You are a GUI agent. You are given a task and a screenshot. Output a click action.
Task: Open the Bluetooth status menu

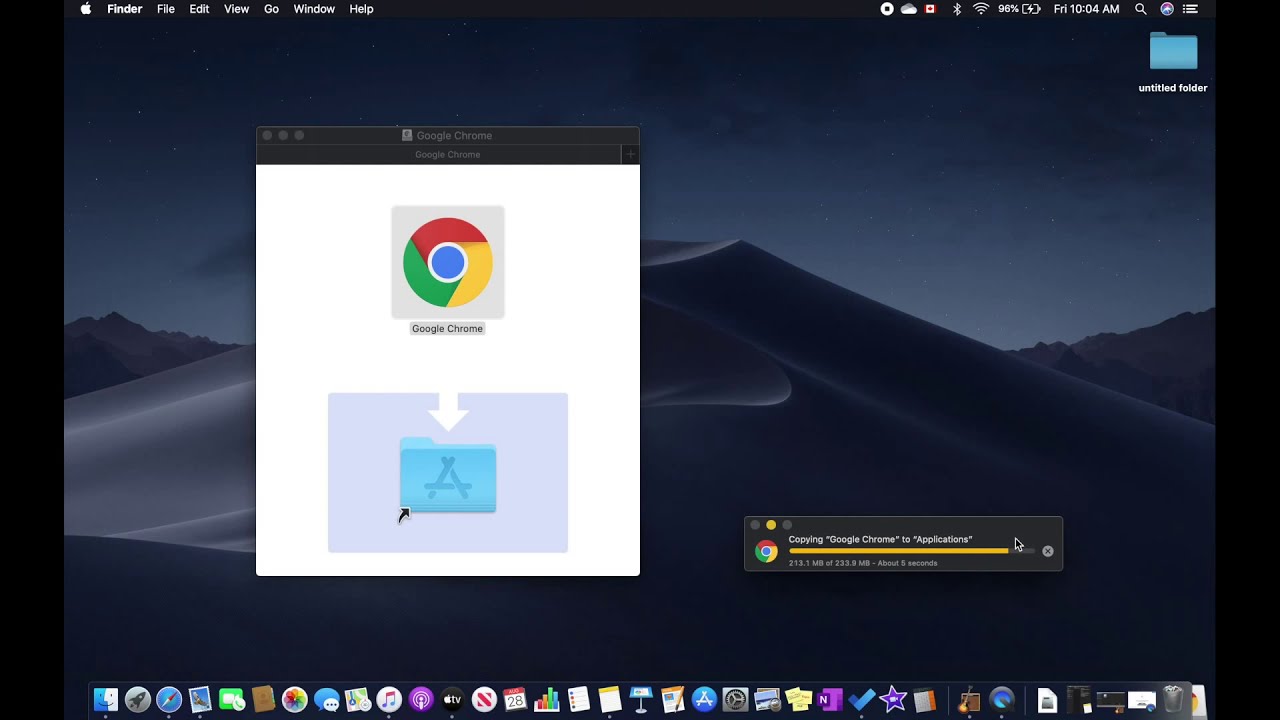(x=956, y=9)
